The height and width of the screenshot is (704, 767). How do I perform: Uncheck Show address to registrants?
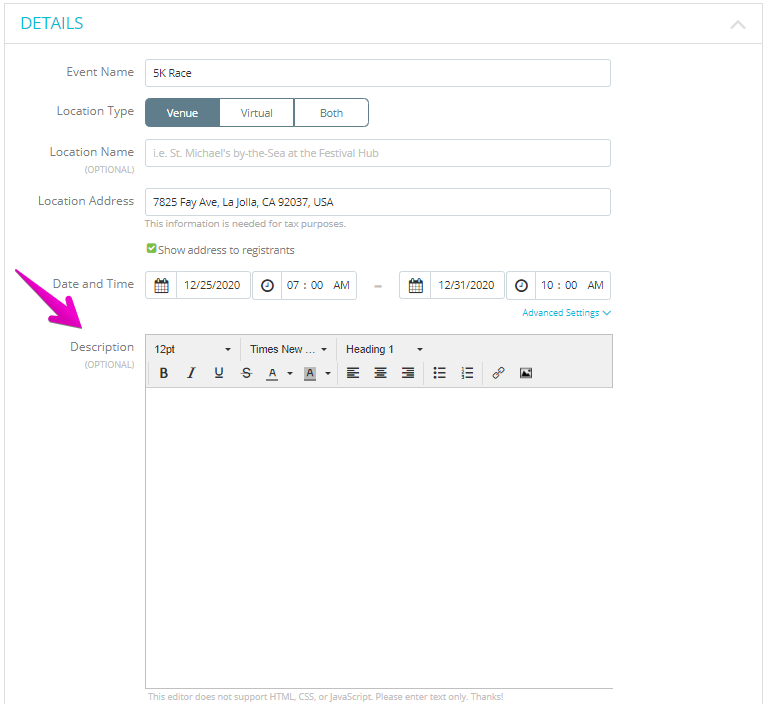(152, 249)
